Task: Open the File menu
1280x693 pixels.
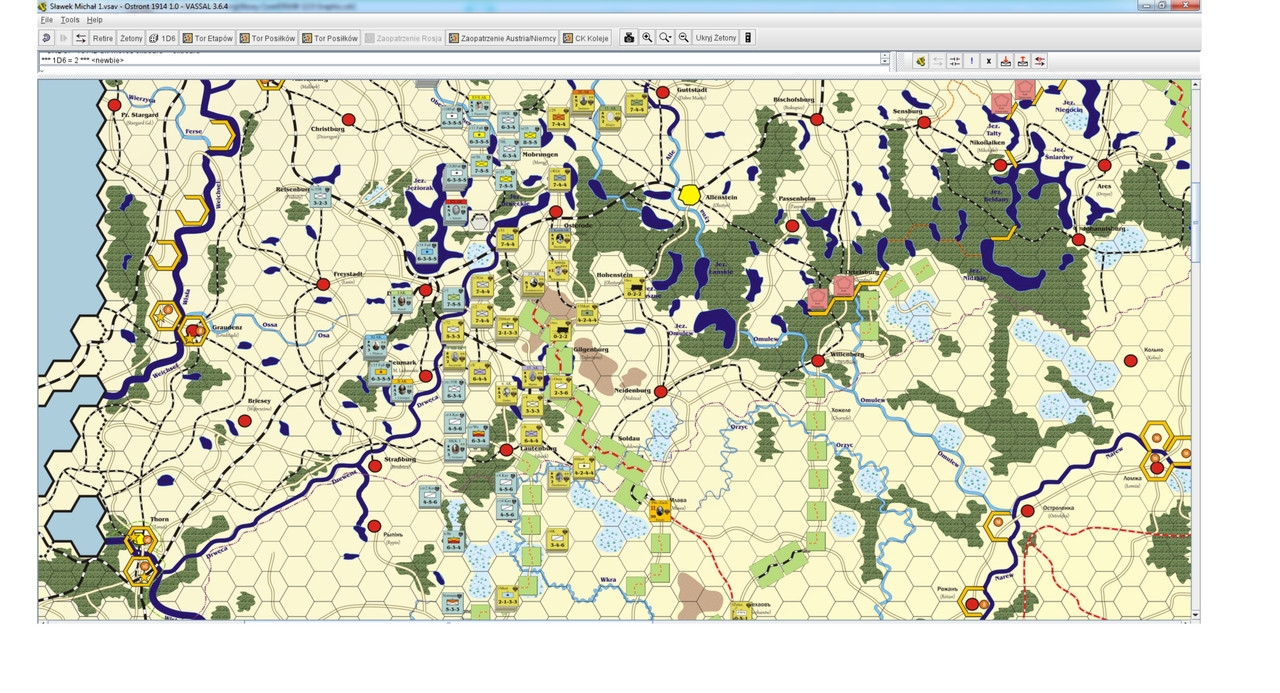Action: (46, 20)
